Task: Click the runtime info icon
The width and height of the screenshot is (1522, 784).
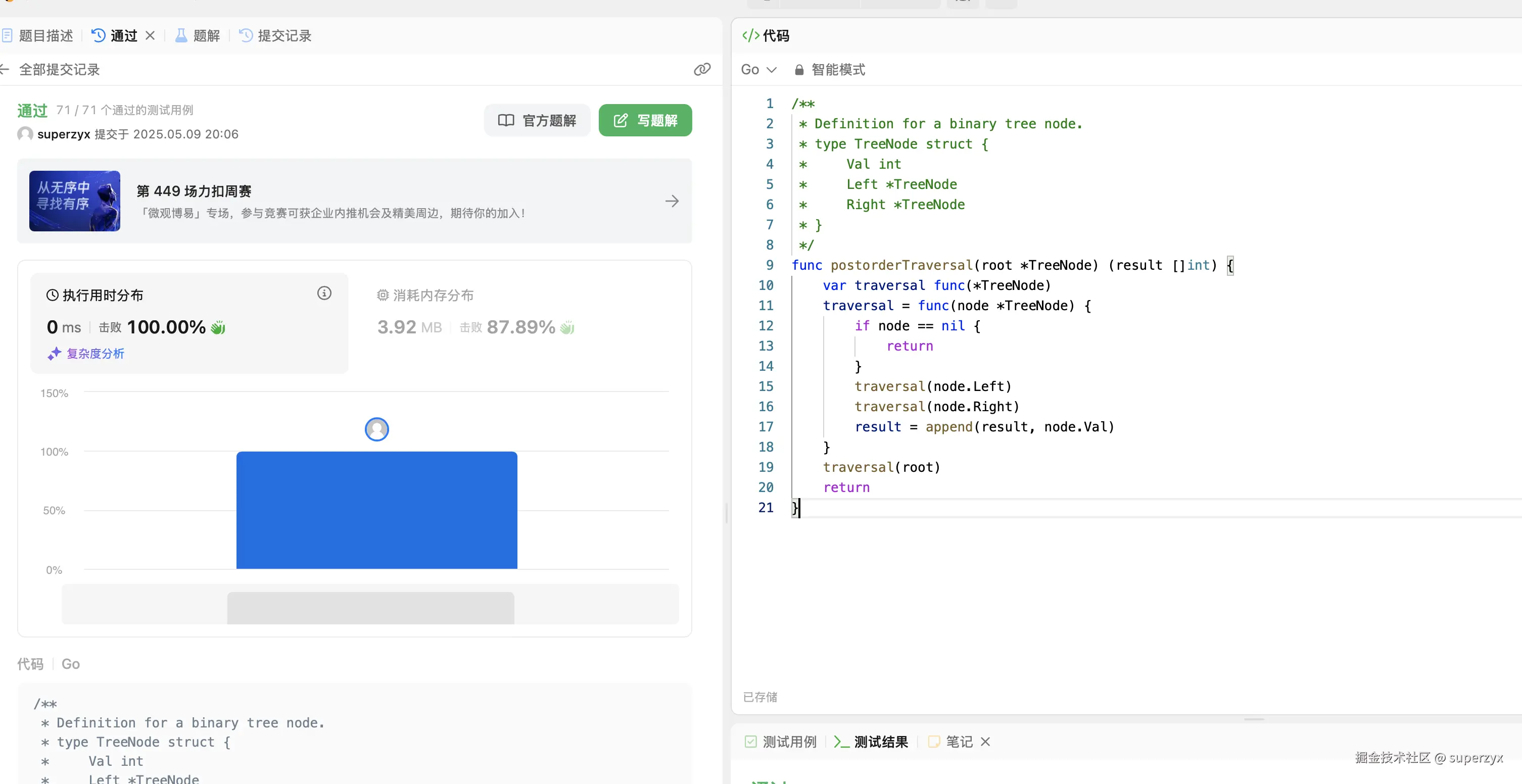Action: [x=324, y=293]
